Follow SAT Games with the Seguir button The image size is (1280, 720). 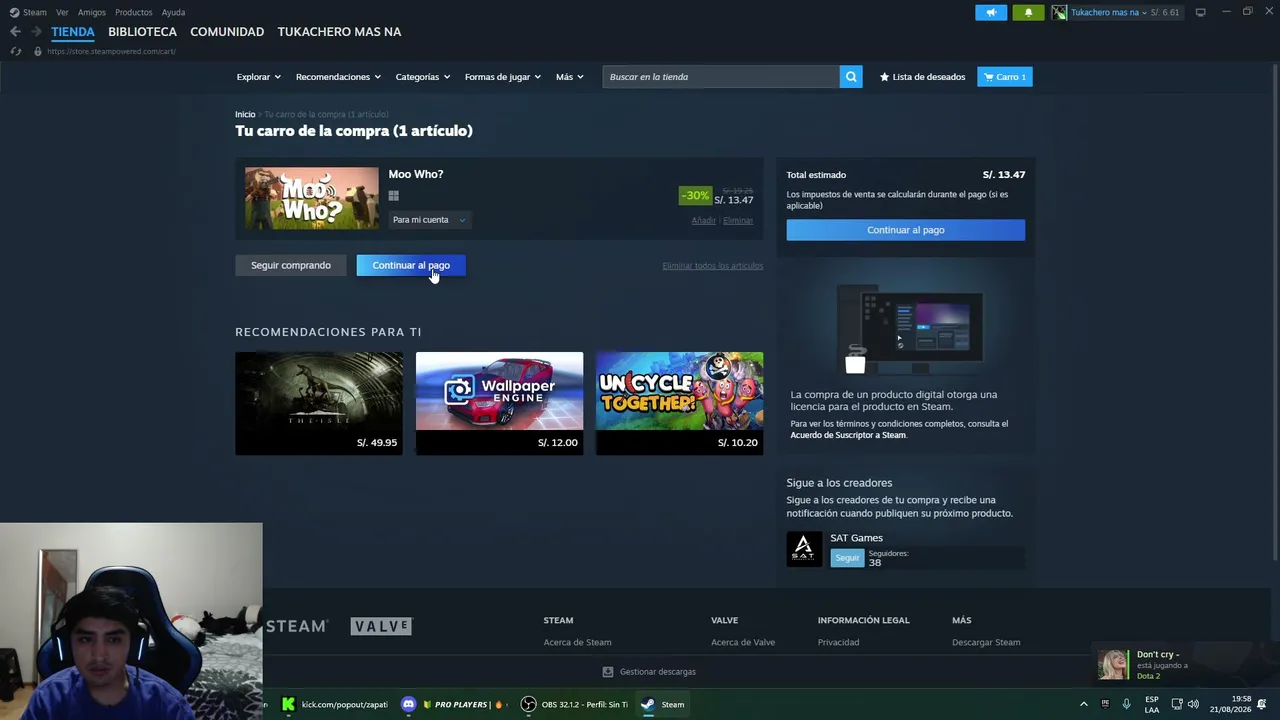847,558
